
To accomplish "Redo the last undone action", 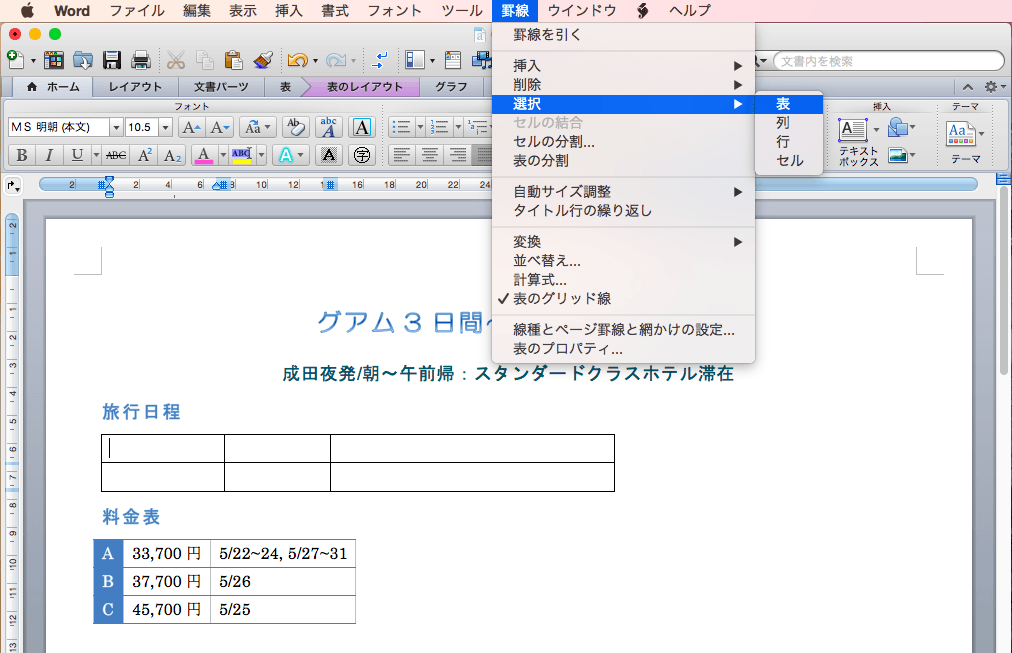I will [336, 61].
